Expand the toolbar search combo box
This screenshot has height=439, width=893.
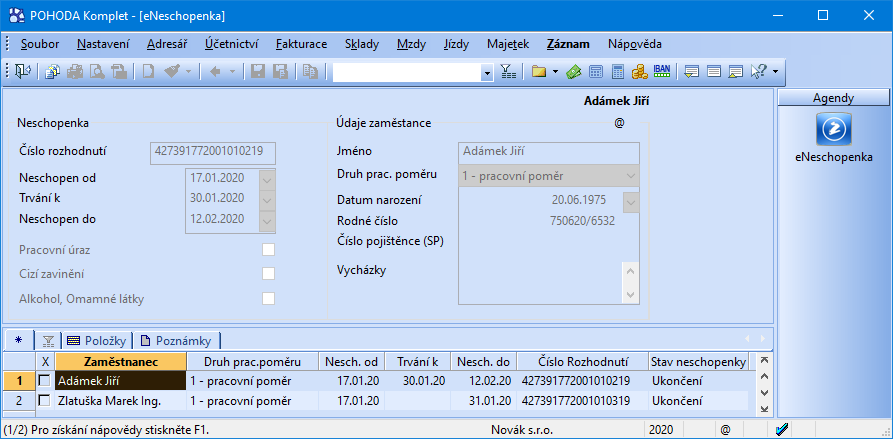point(487,72)
